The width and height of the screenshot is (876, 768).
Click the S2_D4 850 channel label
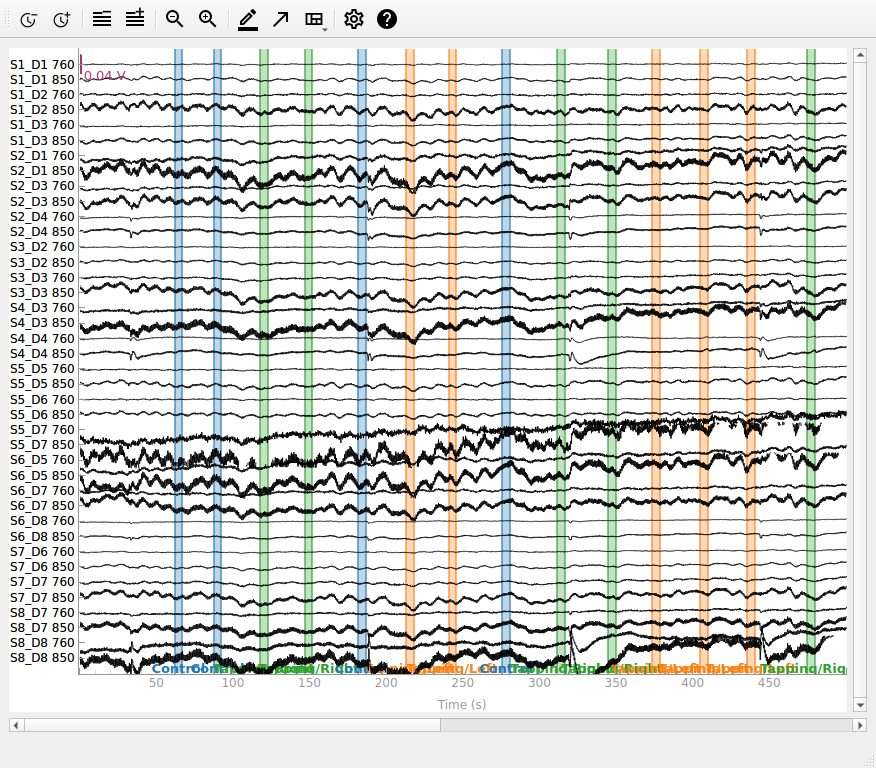point(42,232)
